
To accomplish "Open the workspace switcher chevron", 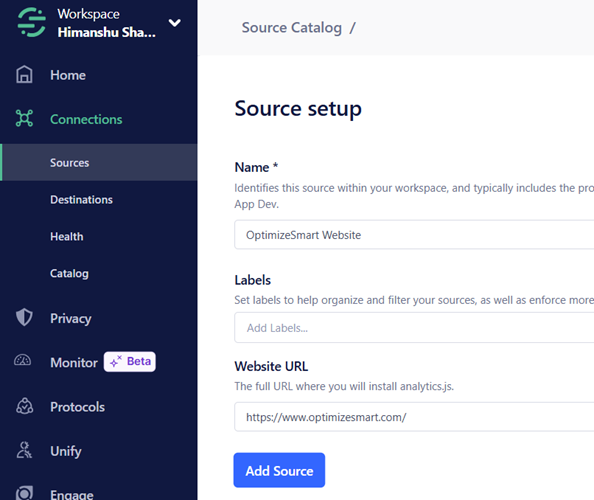I will coord(174,23).
